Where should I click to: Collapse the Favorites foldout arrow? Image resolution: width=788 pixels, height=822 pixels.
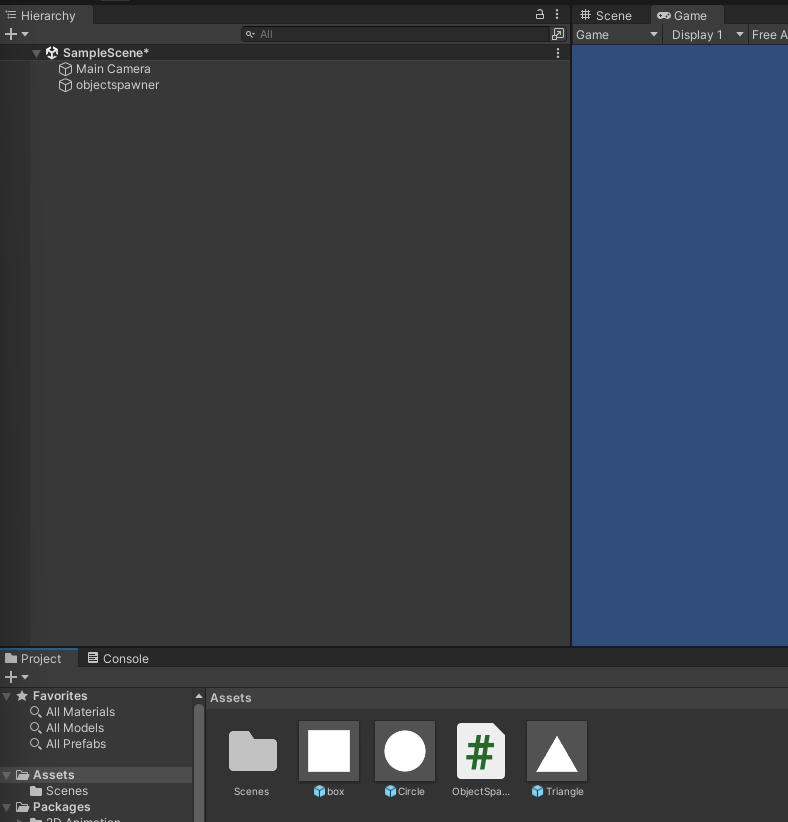coord(7,697)
